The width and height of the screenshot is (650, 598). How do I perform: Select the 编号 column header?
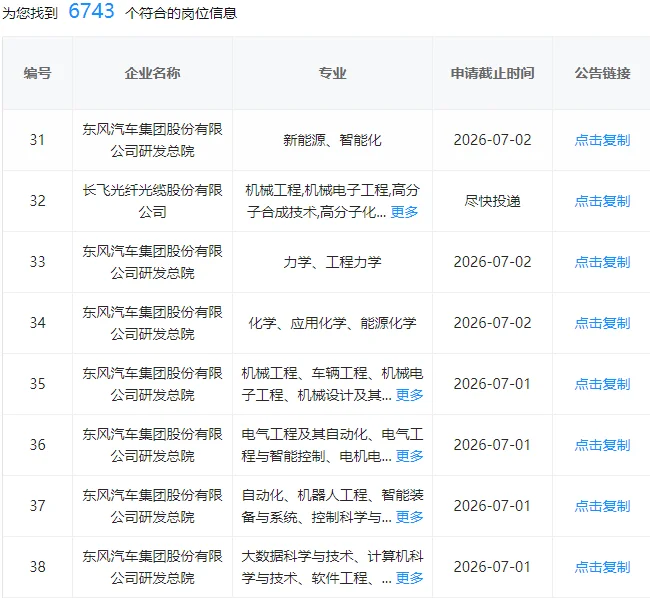(38, 73)
